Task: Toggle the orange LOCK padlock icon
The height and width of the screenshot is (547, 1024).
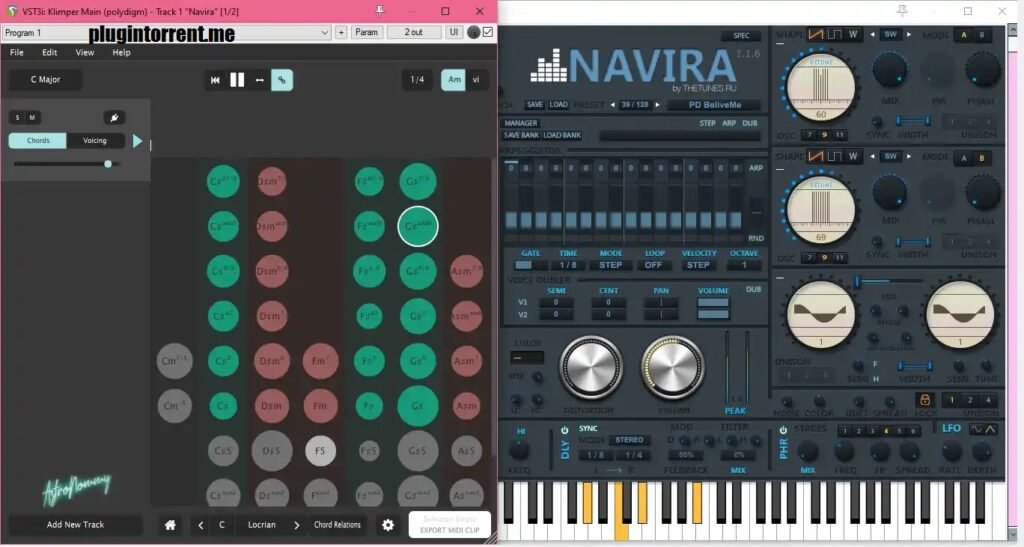Action: (x=925, y=399)
